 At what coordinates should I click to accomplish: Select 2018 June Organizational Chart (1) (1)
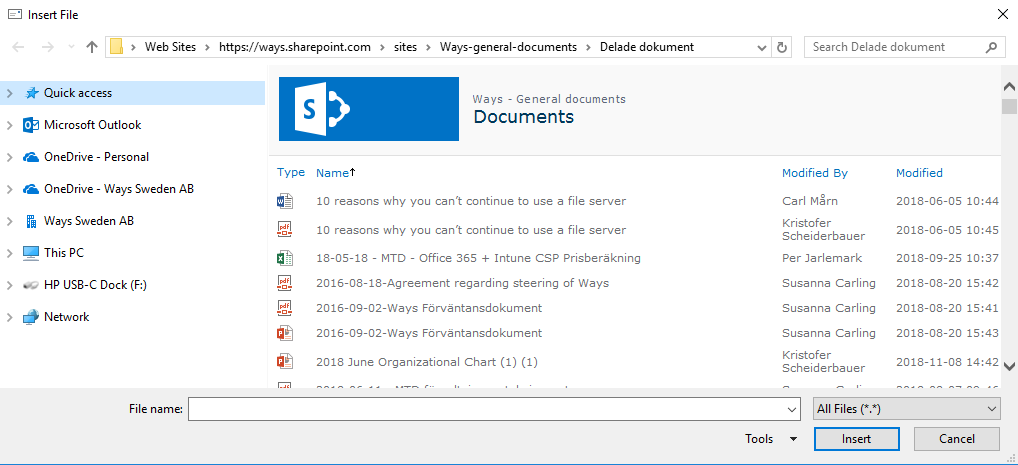click(x=427, y=362)
